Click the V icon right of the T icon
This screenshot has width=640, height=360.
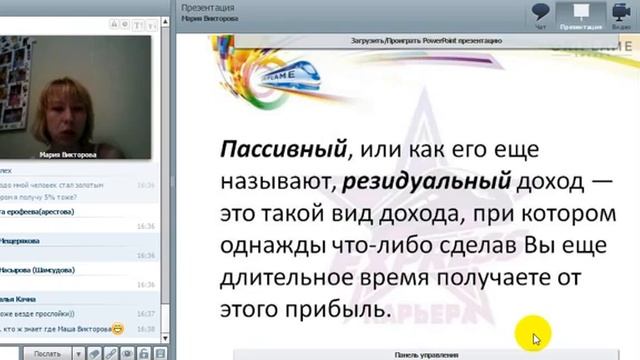(x=151, y=26)
